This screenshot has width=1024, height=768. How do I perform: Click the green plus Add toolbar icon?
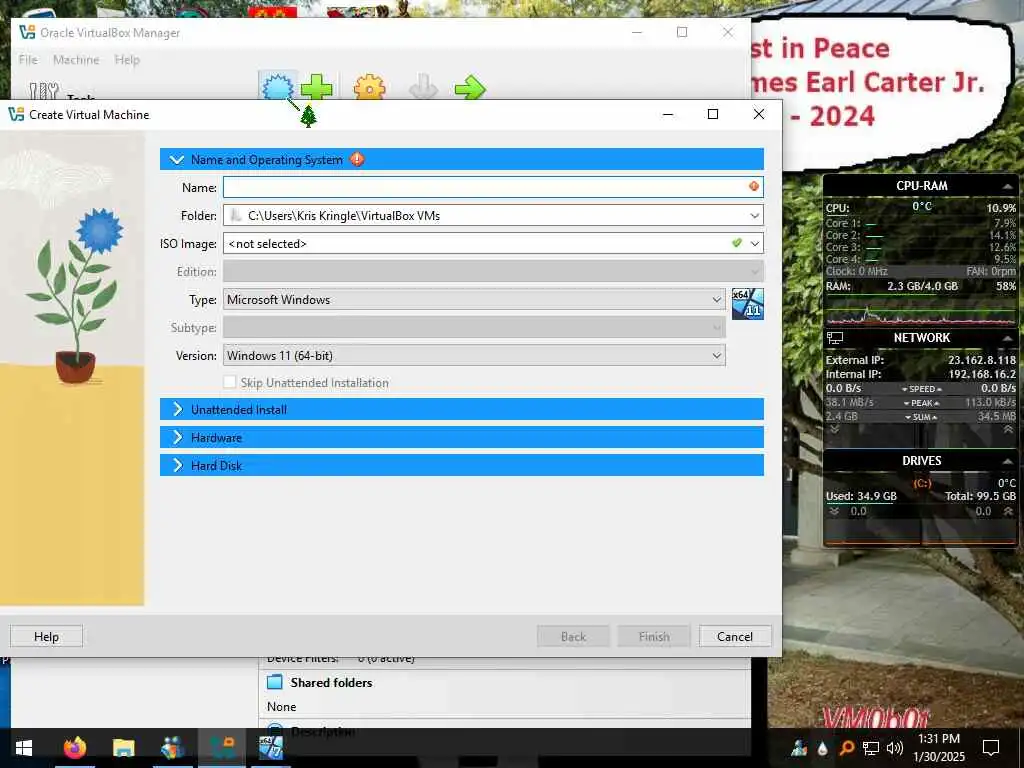(317, 87)
